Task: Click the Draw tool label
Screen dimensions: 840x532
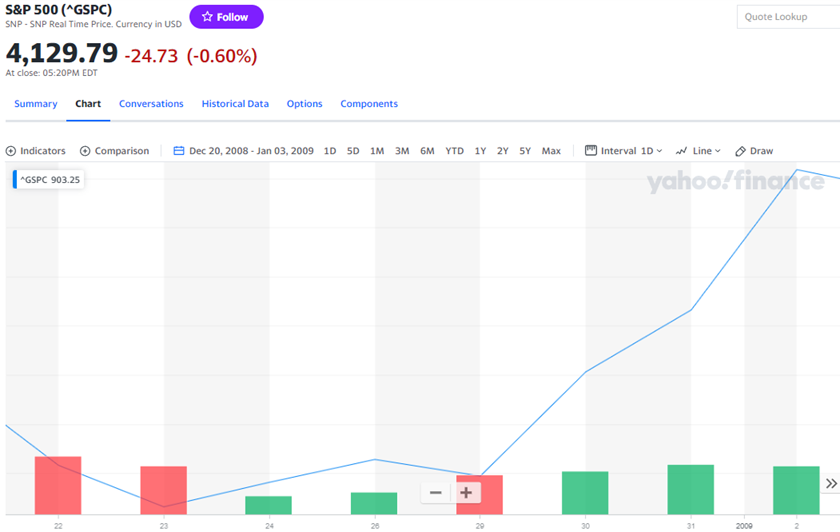Action: pyautogui.click(x=761, y=151)
